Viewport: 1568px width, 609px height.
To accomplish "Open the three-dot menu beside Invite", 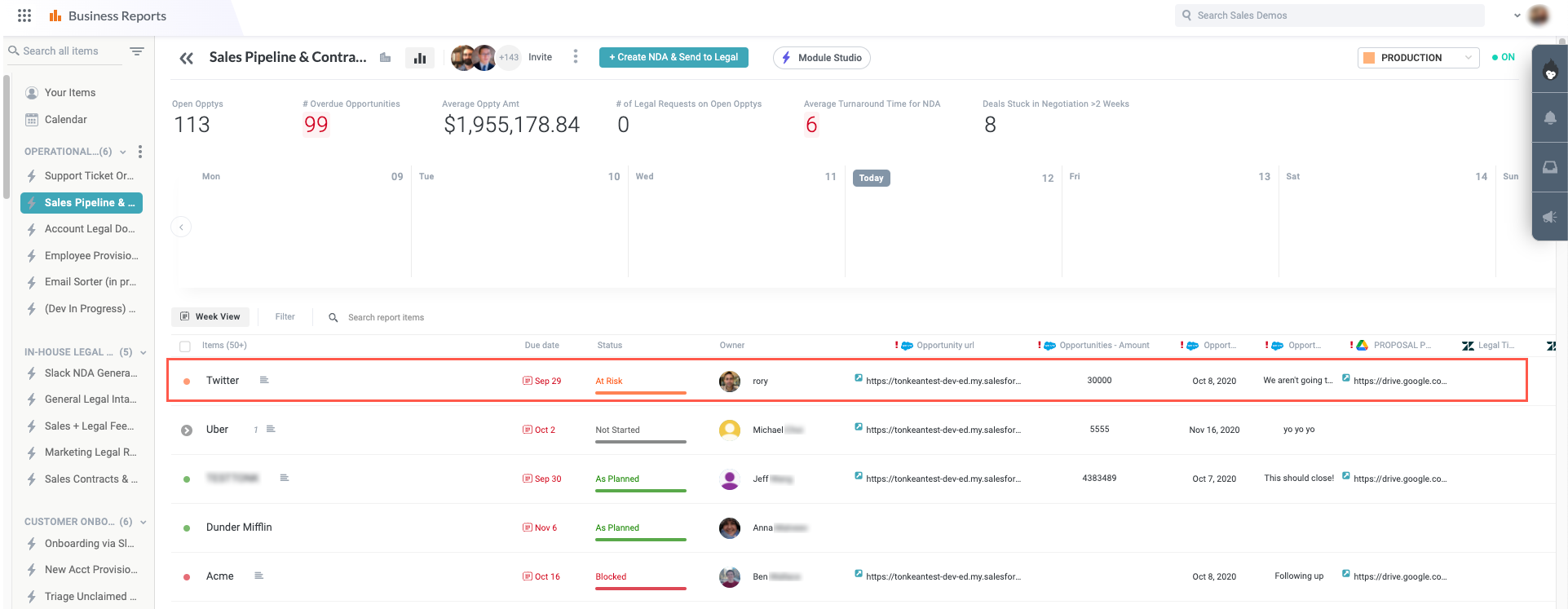I will tap(576, 57).
